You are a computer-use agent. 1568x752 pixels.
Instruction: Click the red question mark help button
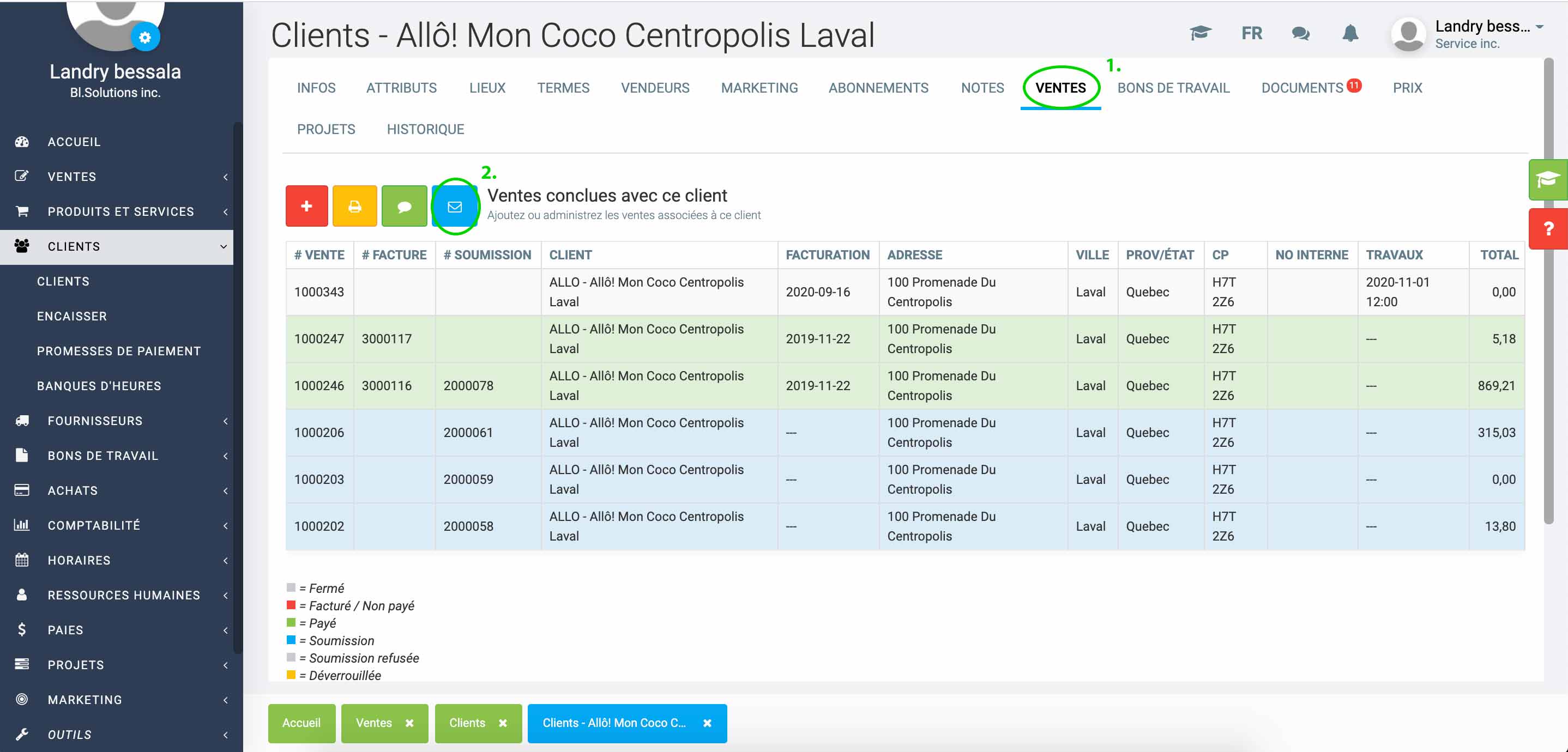point(1548,229)
